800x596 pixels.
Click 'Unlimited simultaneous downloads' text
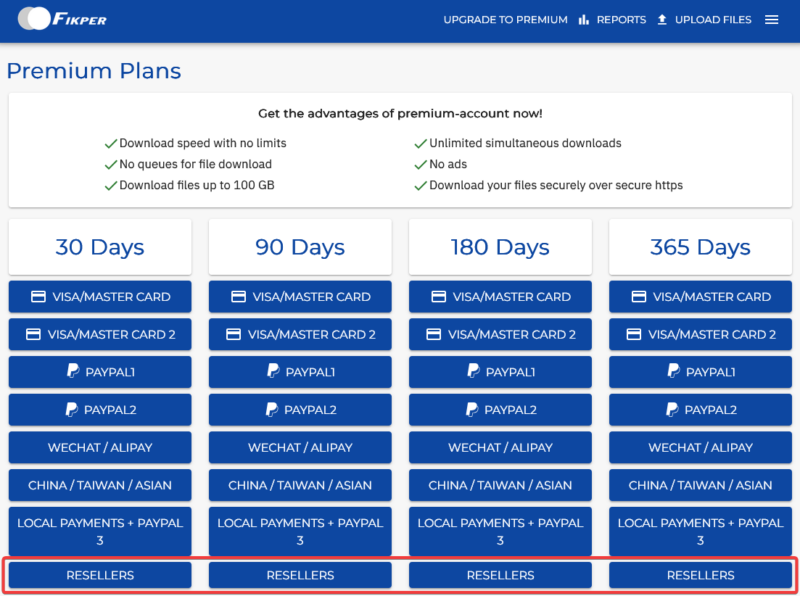coord(525,143)
